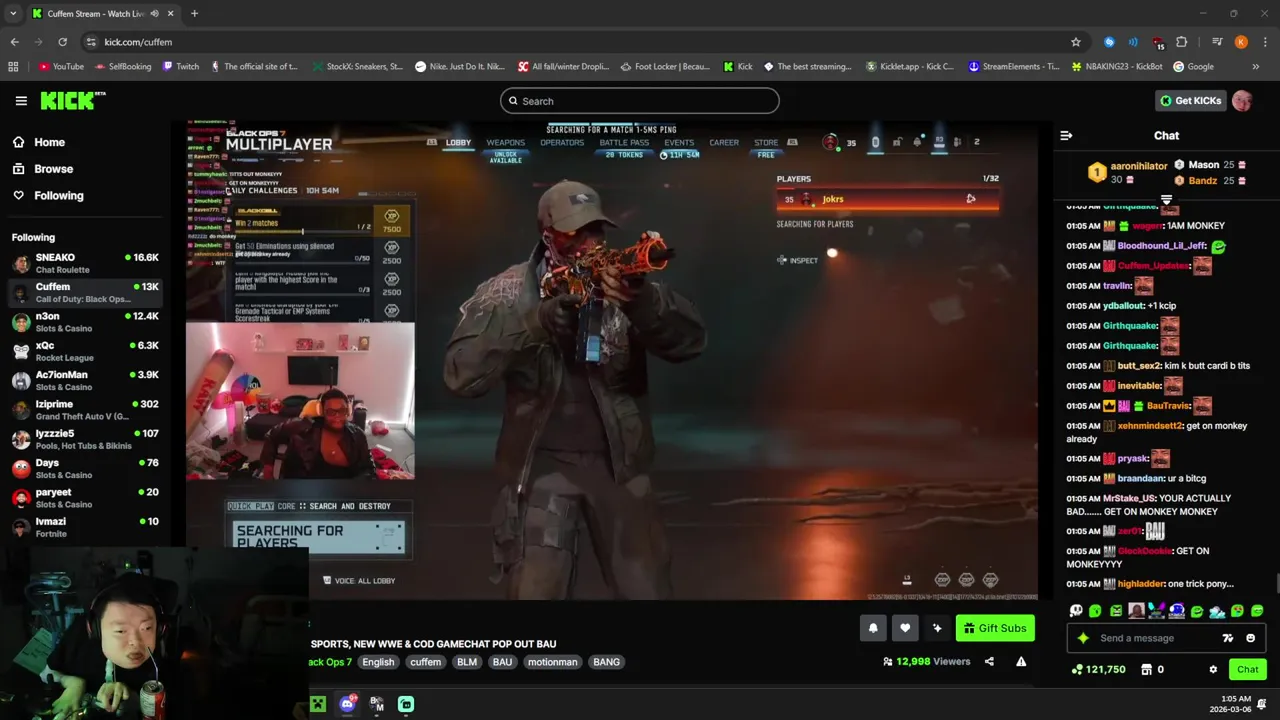Open the user profile avatar menu
The width and height of the screenshot is (1280, 720).
tap(1242, 101)
